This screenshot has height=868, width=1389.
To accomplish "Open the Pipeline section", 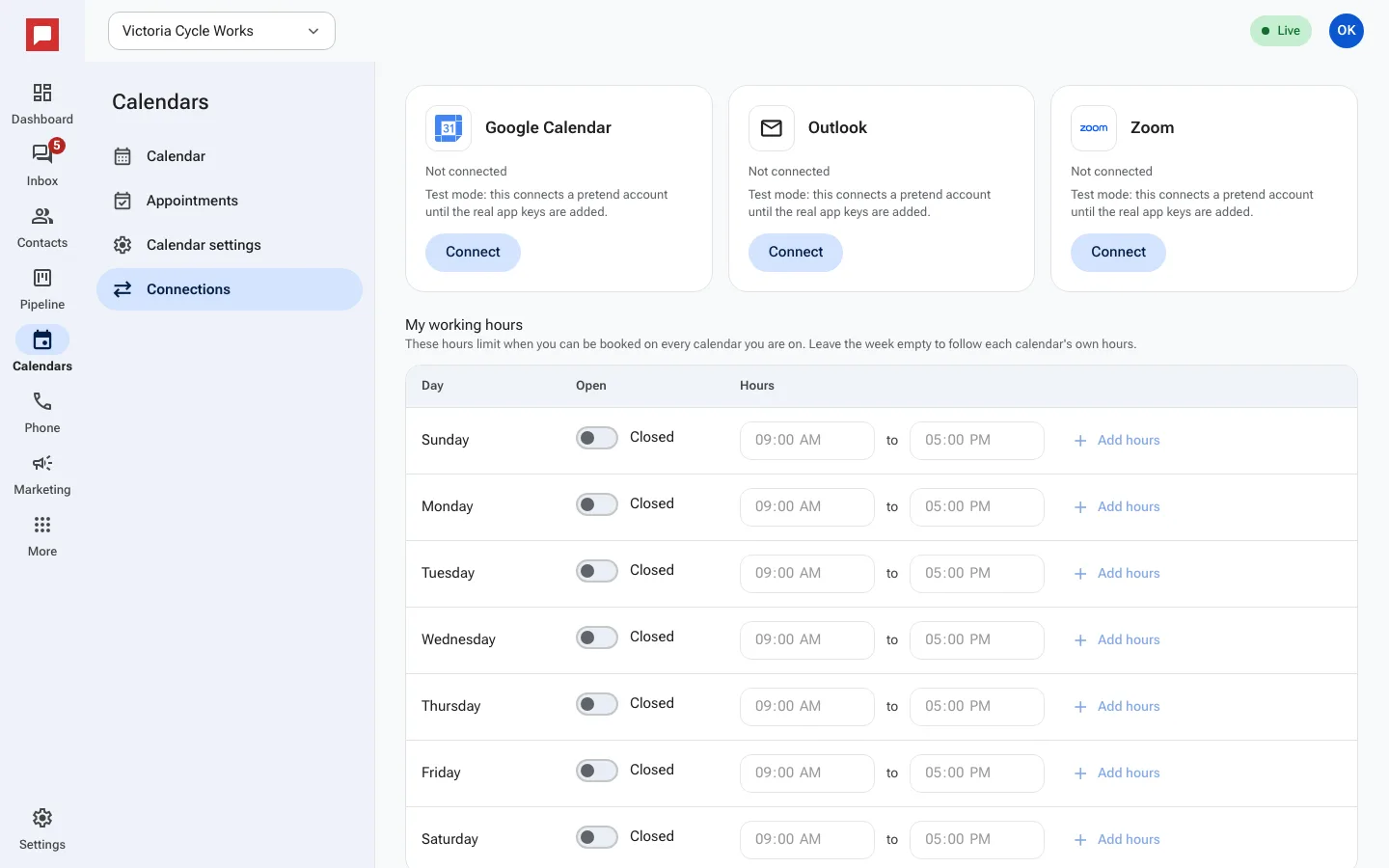I will tap(42, 289).
